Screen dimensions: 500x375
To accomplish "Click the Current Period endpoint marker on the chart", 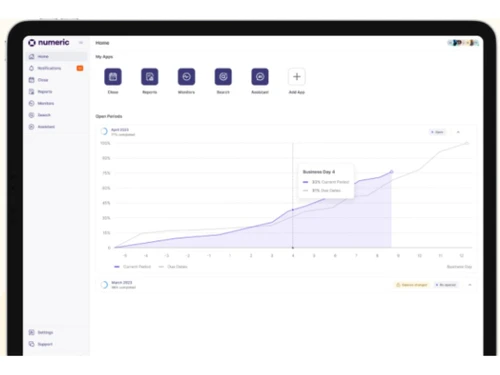I will 392,172.
